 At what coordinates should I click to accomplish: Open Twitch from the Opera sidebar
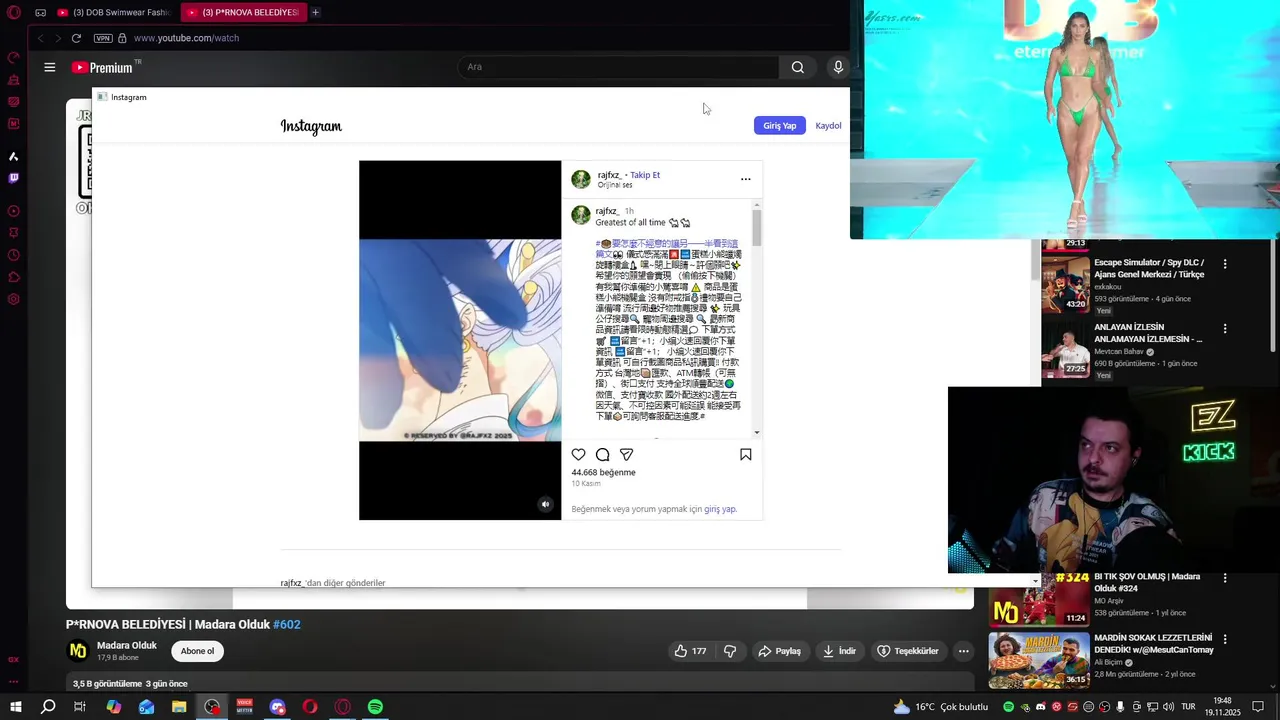click(x=13, y=178)
